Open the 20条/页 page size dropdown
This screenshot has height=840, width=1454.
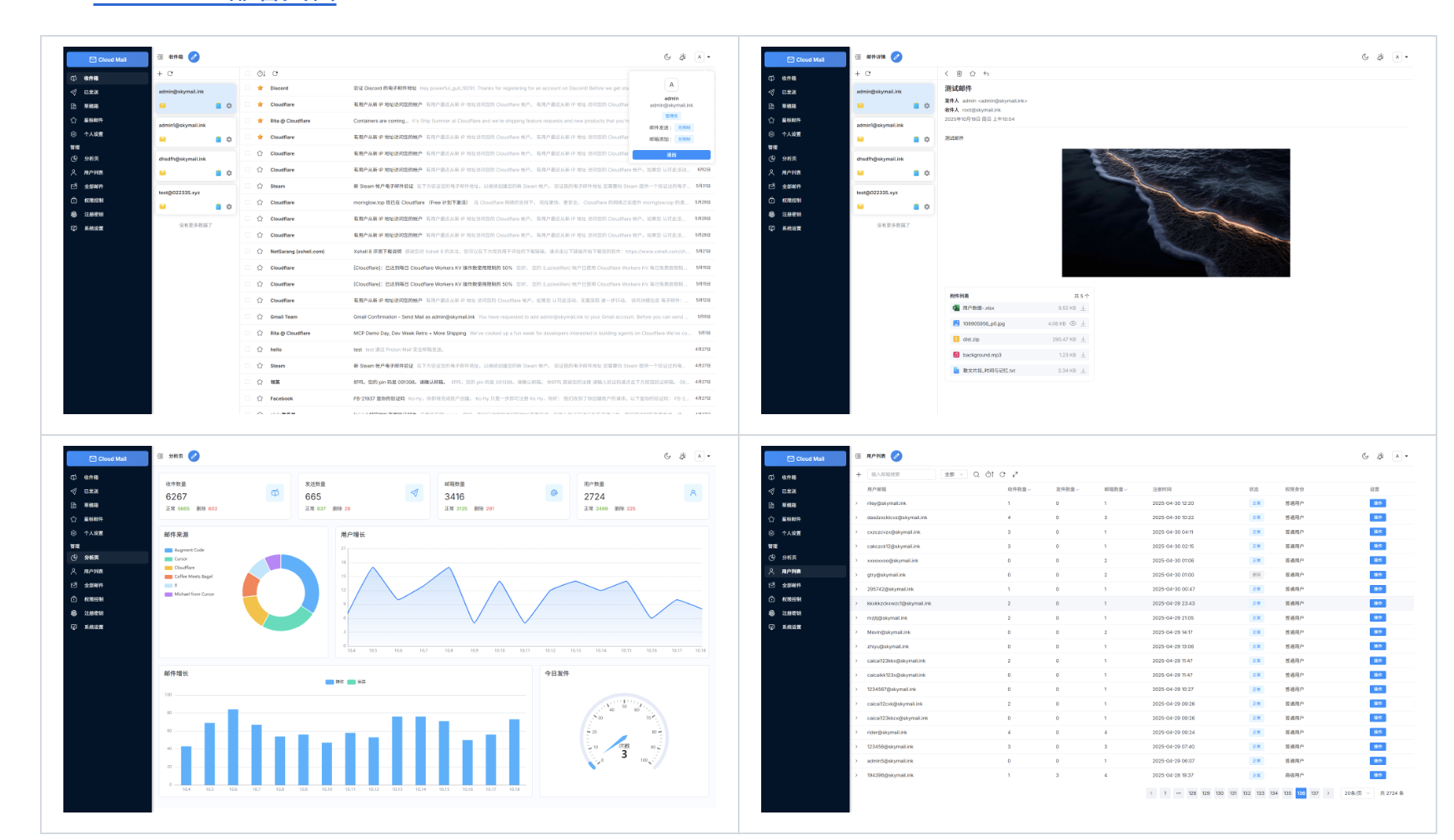pyautogui.click(x=1357, y=793)
